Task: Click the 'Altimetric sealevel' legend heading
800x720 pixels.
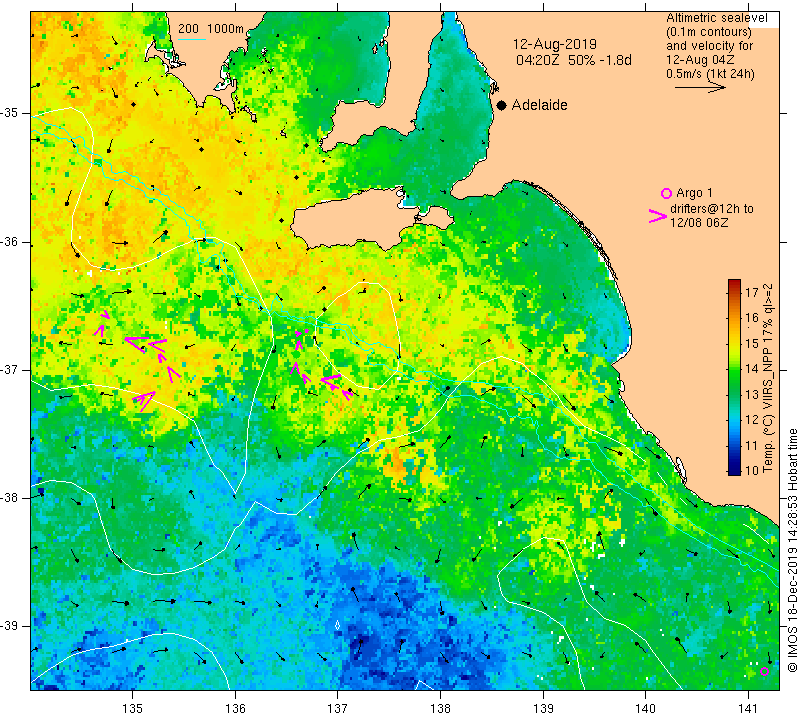Action: point(717,18)
